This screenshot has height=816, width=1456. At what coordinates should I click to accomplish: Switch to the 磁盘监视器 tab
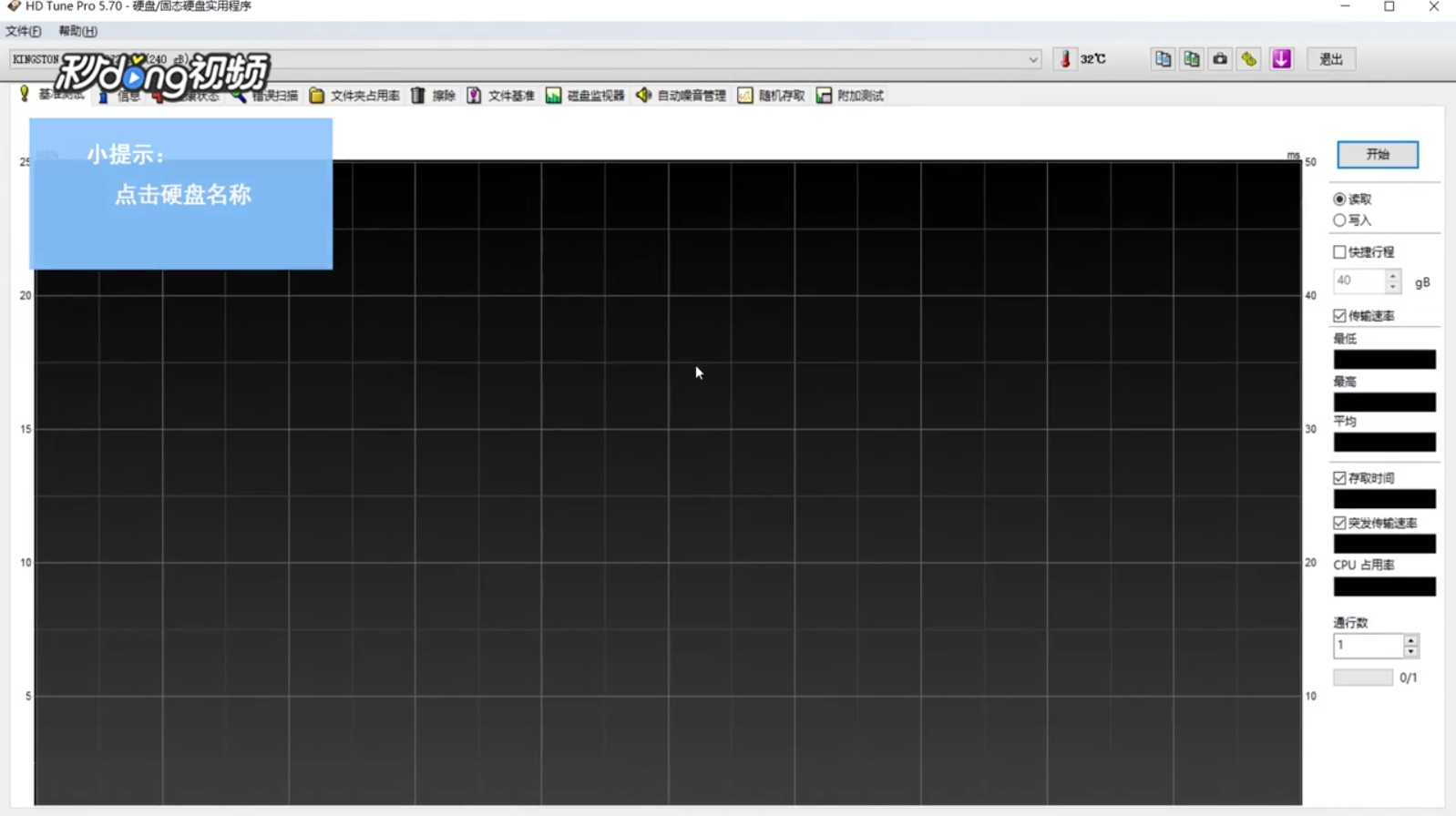coord(585,96)
